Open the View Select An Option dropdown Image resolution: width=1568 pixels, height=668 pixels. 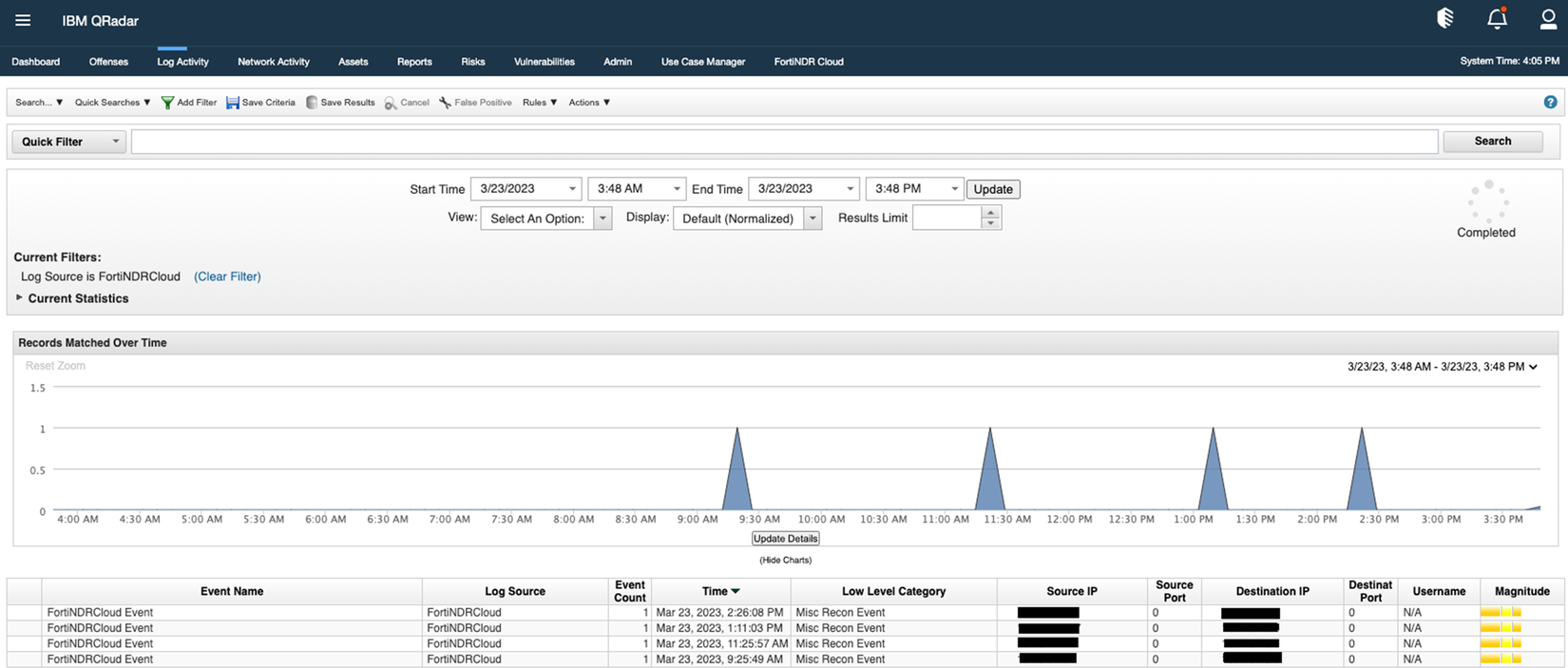pos(546,219)
